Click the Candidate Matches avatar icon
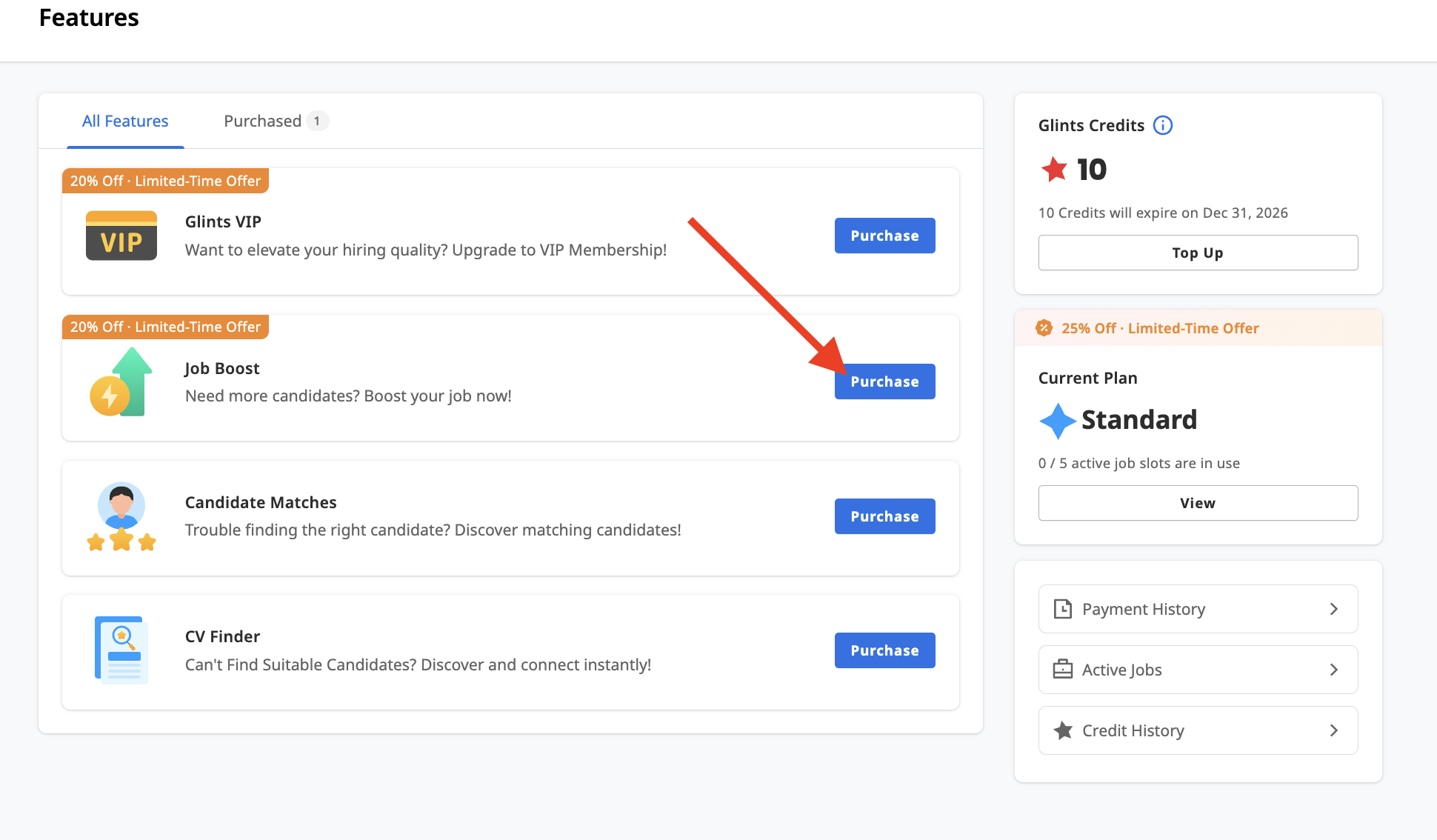This screenshot has height=840, width=1437. (121, 517)
